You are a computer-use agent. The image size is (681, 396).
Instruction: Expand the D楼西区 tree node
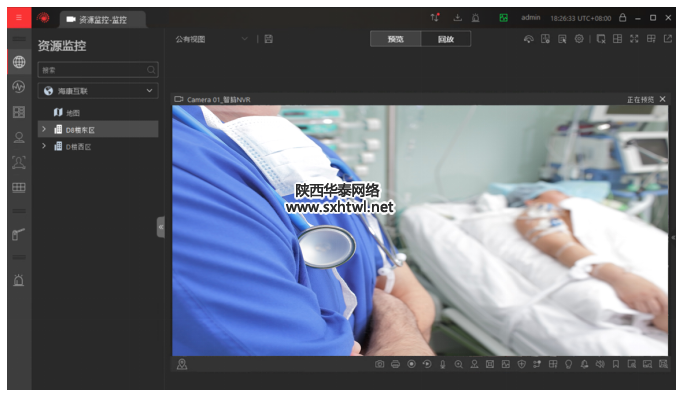pyautogui.click(x=43, y=146)
